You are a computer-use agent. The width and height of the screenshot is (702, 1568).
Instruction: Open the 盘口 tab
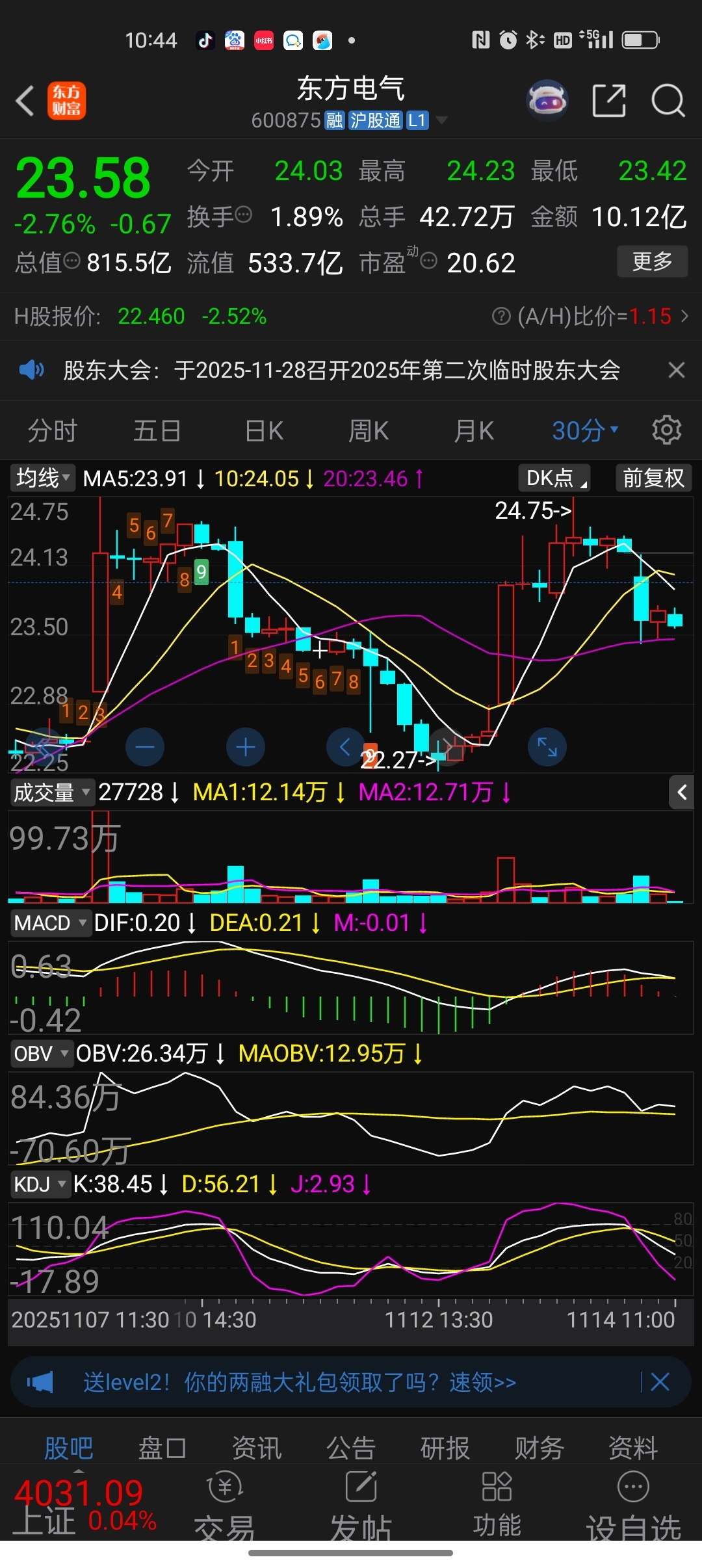click(x=162, y=1448)
